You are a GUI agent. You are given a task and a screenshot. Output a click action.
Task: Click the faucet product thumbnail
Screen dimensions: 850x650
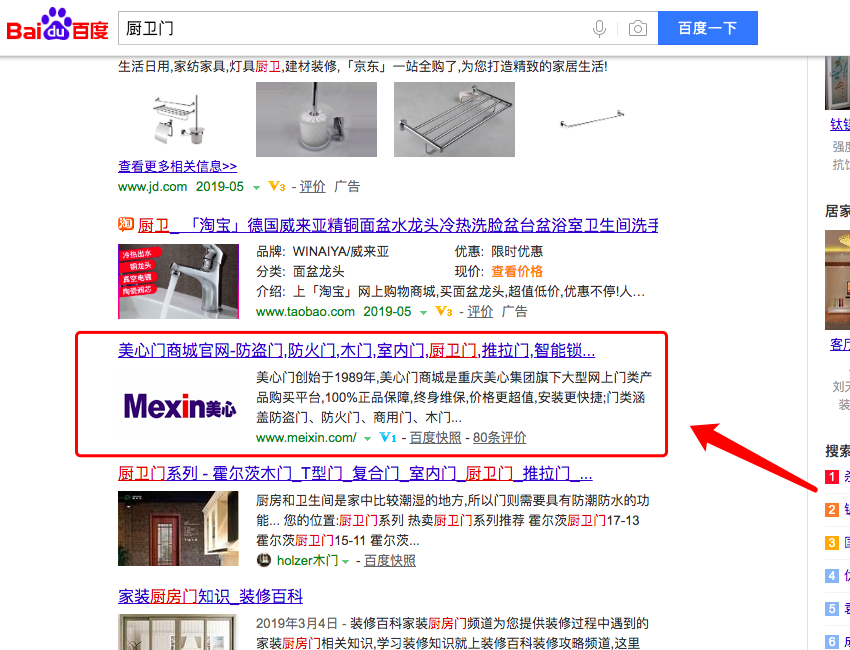[x=178, y=281]
